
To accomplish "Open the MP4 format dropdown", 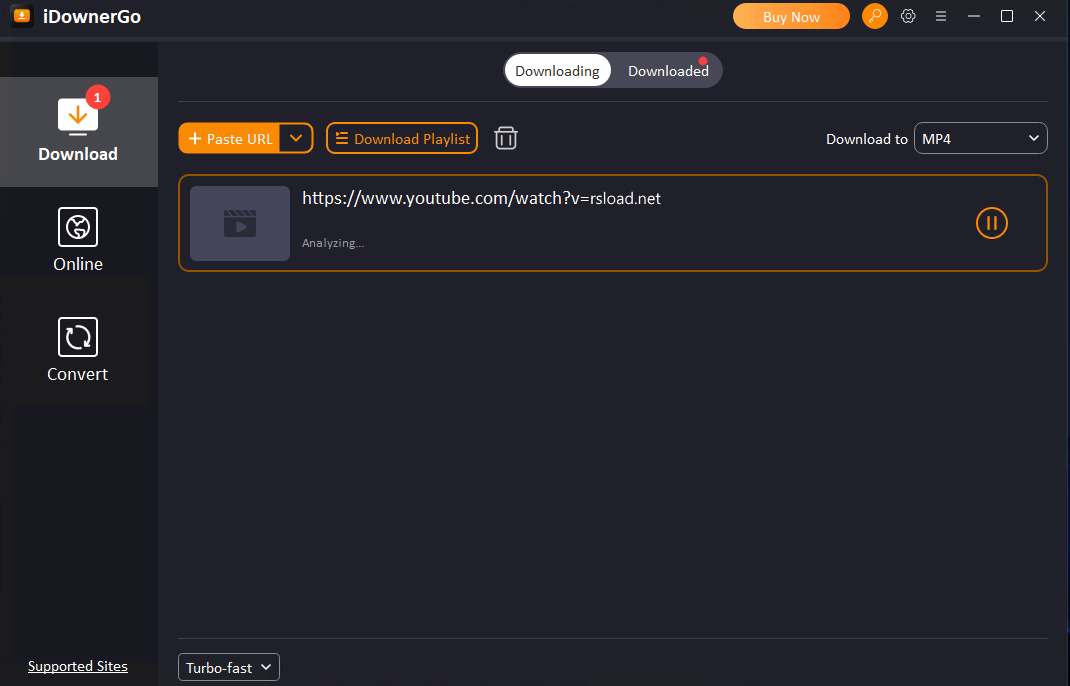I will [980, 139].
